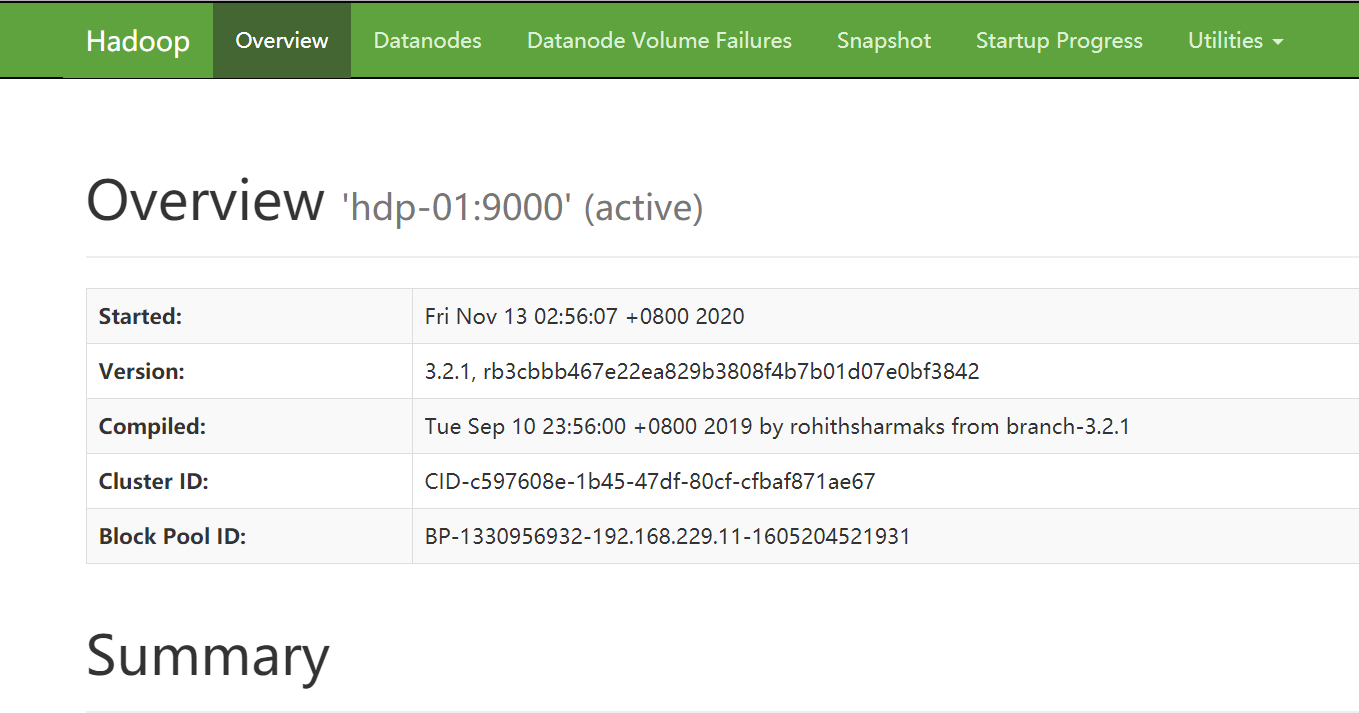Click the Summary section heading

(x=208, y=656)
